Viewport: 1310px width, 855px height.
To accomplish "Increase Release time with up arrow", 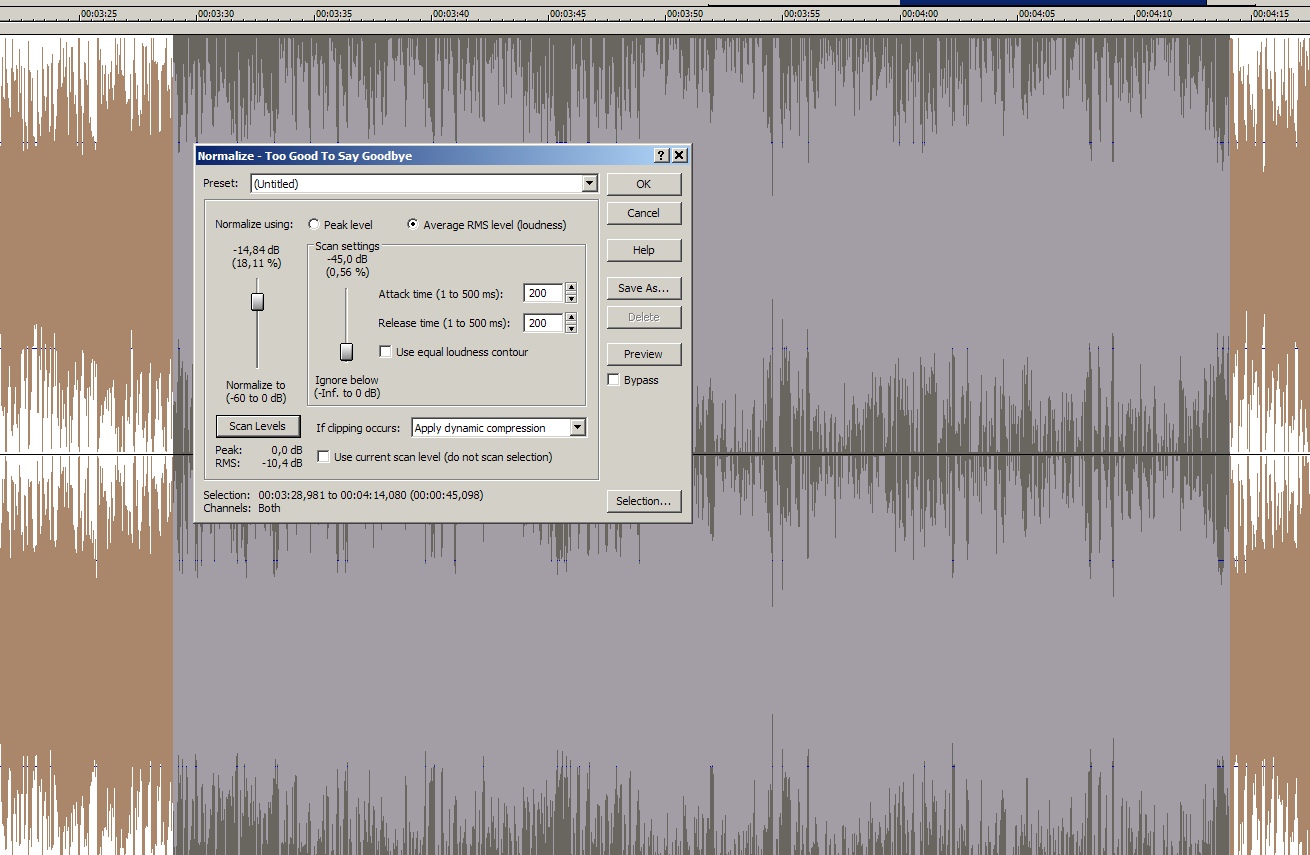I will point(571,318).
